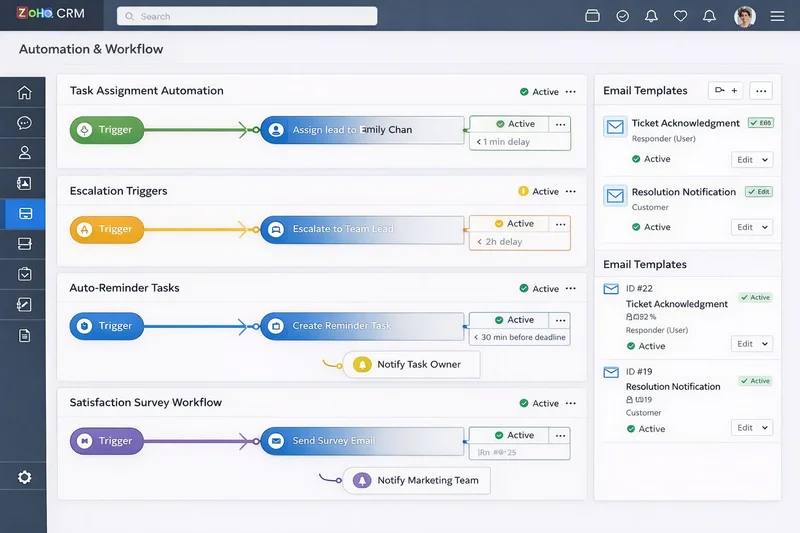Click the green Trigger node
Screen dimensions: 800x533
(107, 130)
